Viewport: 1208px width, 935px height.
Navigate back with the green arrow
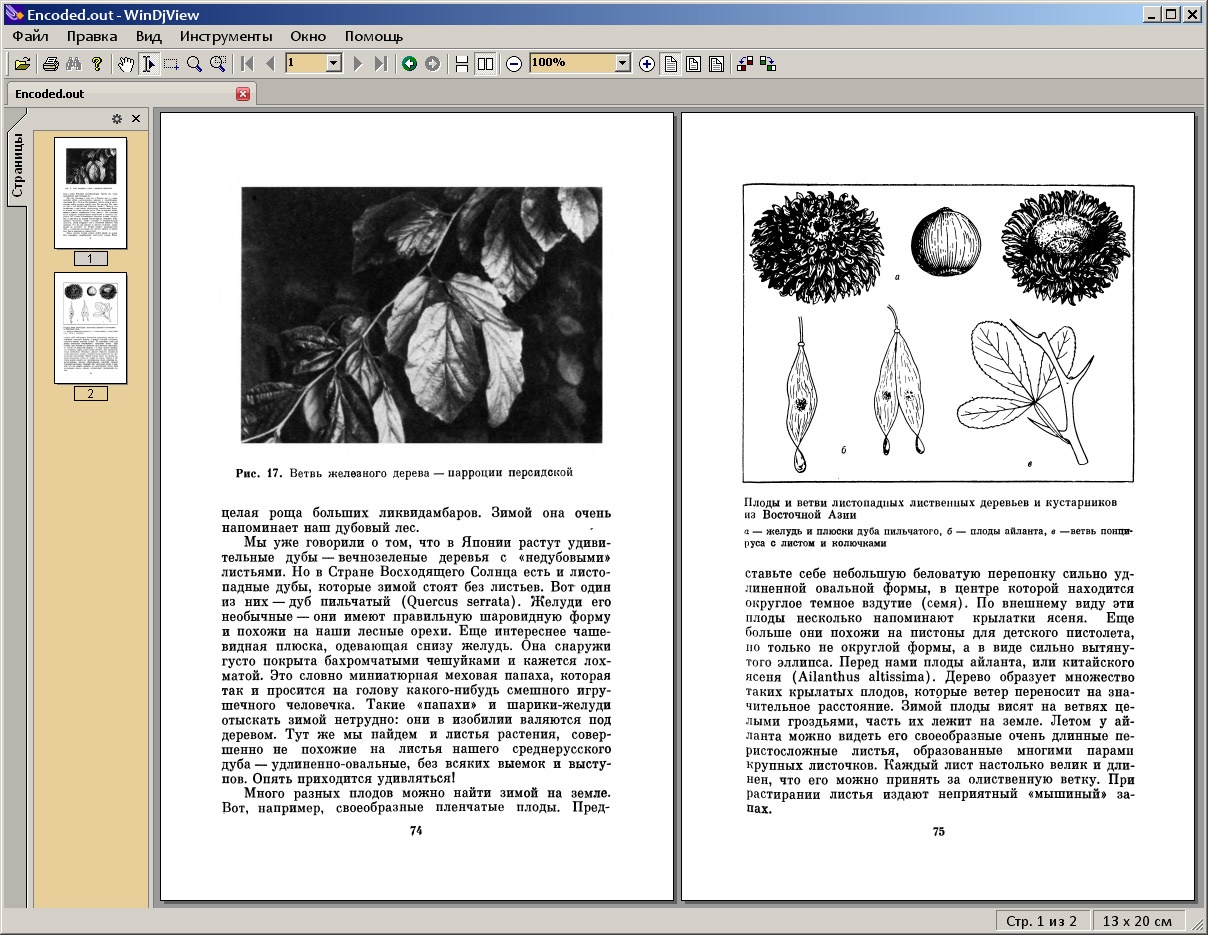pos(409,64)
